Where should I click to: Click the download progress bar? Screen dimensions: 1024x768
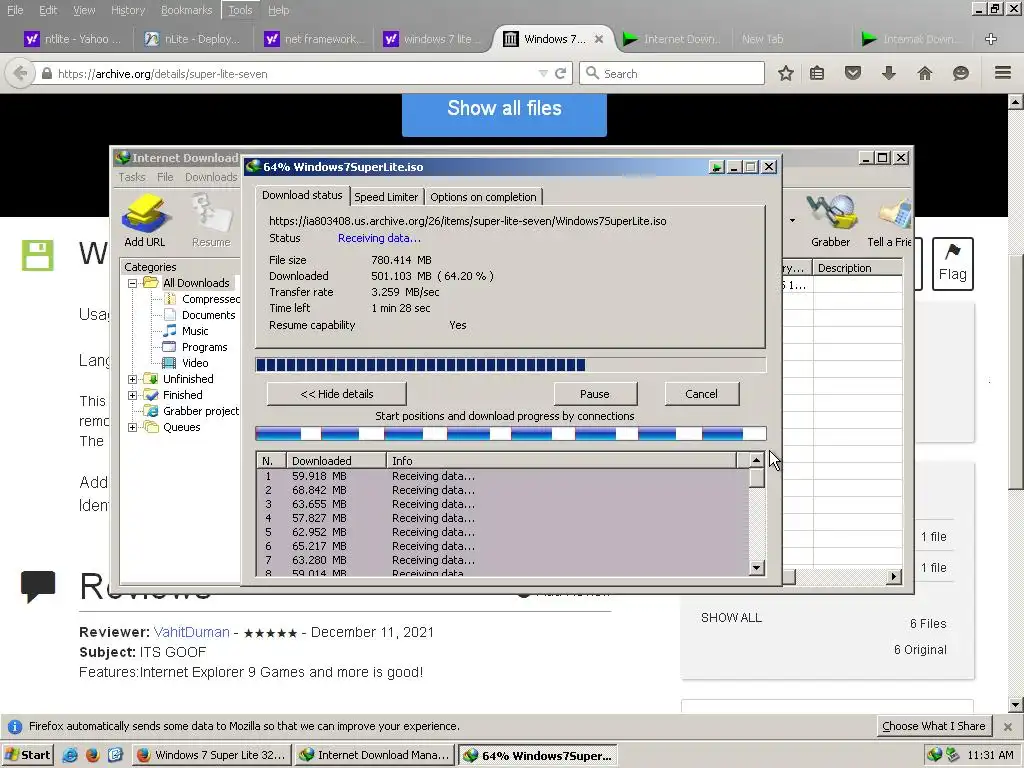pos(511,365)
